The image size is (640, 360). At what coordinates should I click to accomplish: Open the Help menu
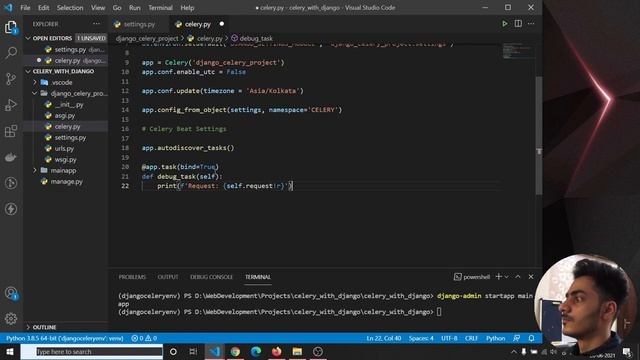click(x=187, y=7)
